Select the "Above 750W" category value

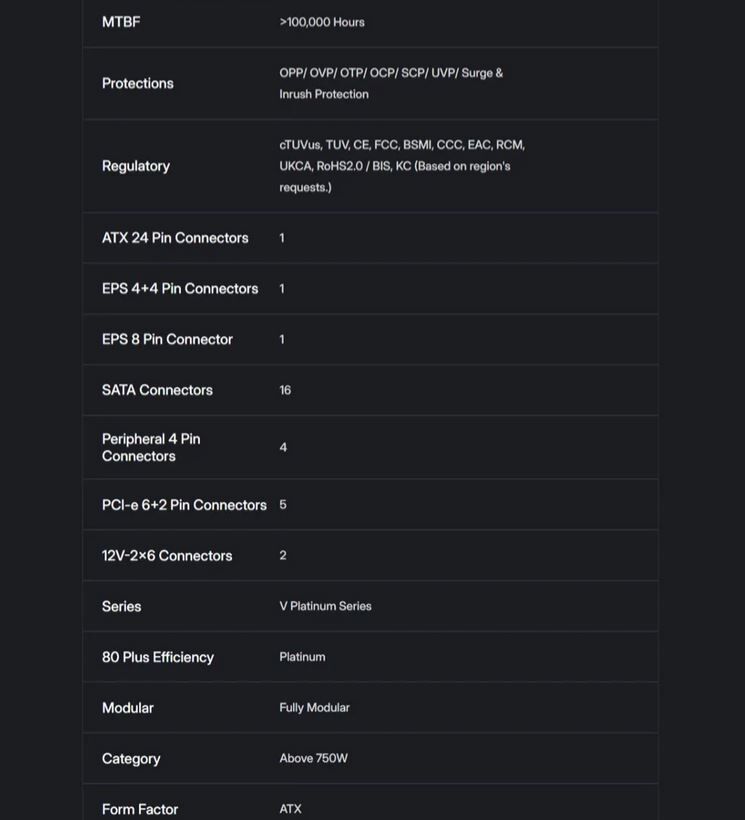[313, 759]
